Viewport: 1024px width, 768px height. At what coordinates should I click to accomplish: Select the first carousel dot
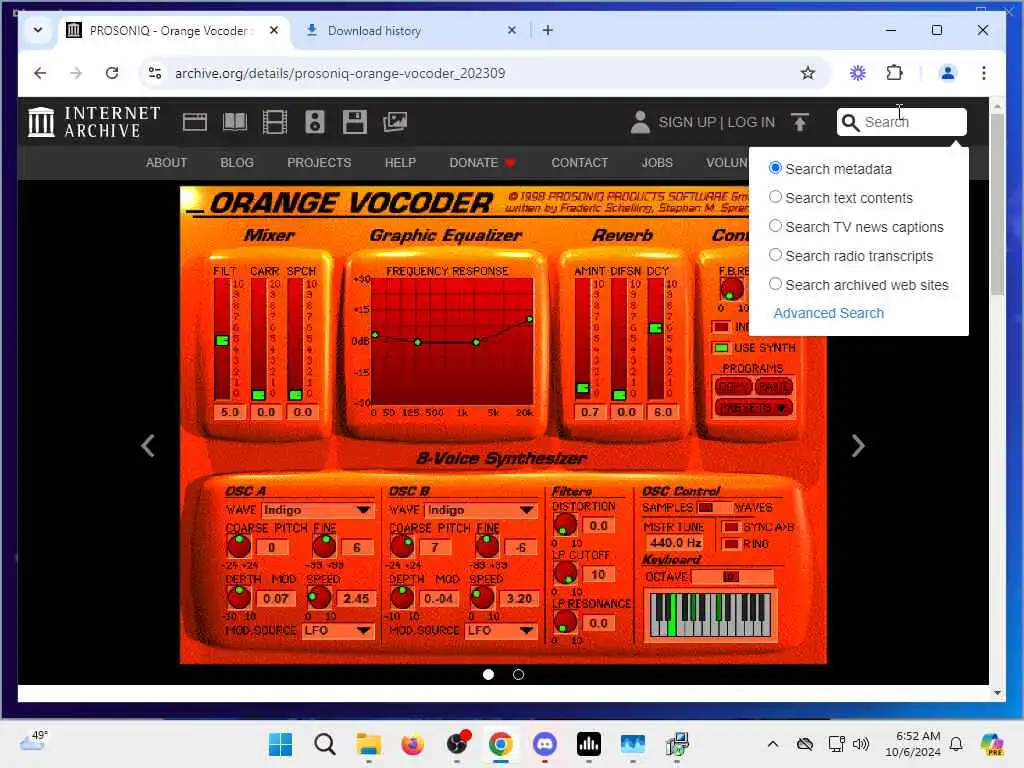coord(488,675)
